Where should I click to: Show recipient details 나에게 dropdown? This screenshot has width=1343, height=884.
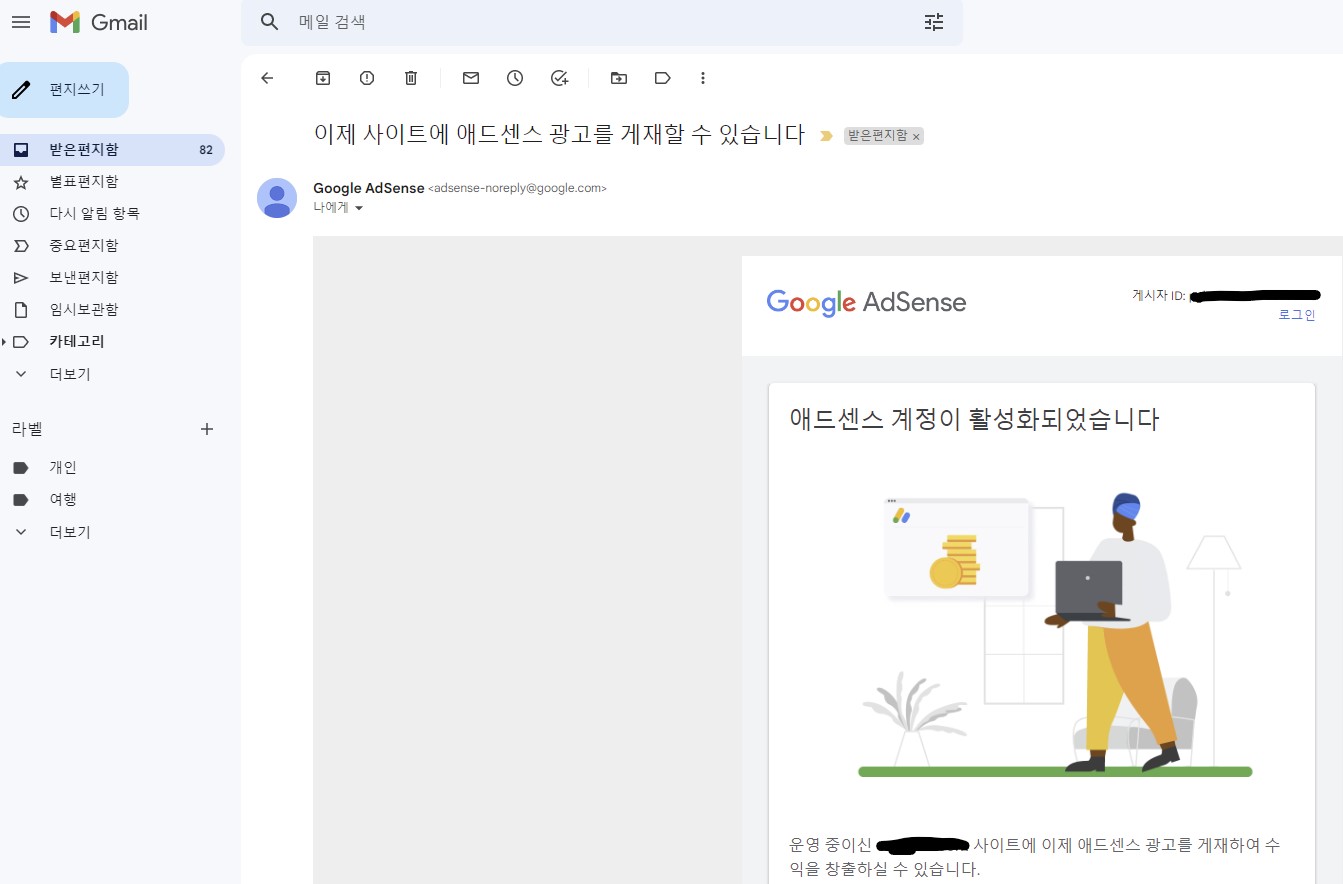pos(359,208)
